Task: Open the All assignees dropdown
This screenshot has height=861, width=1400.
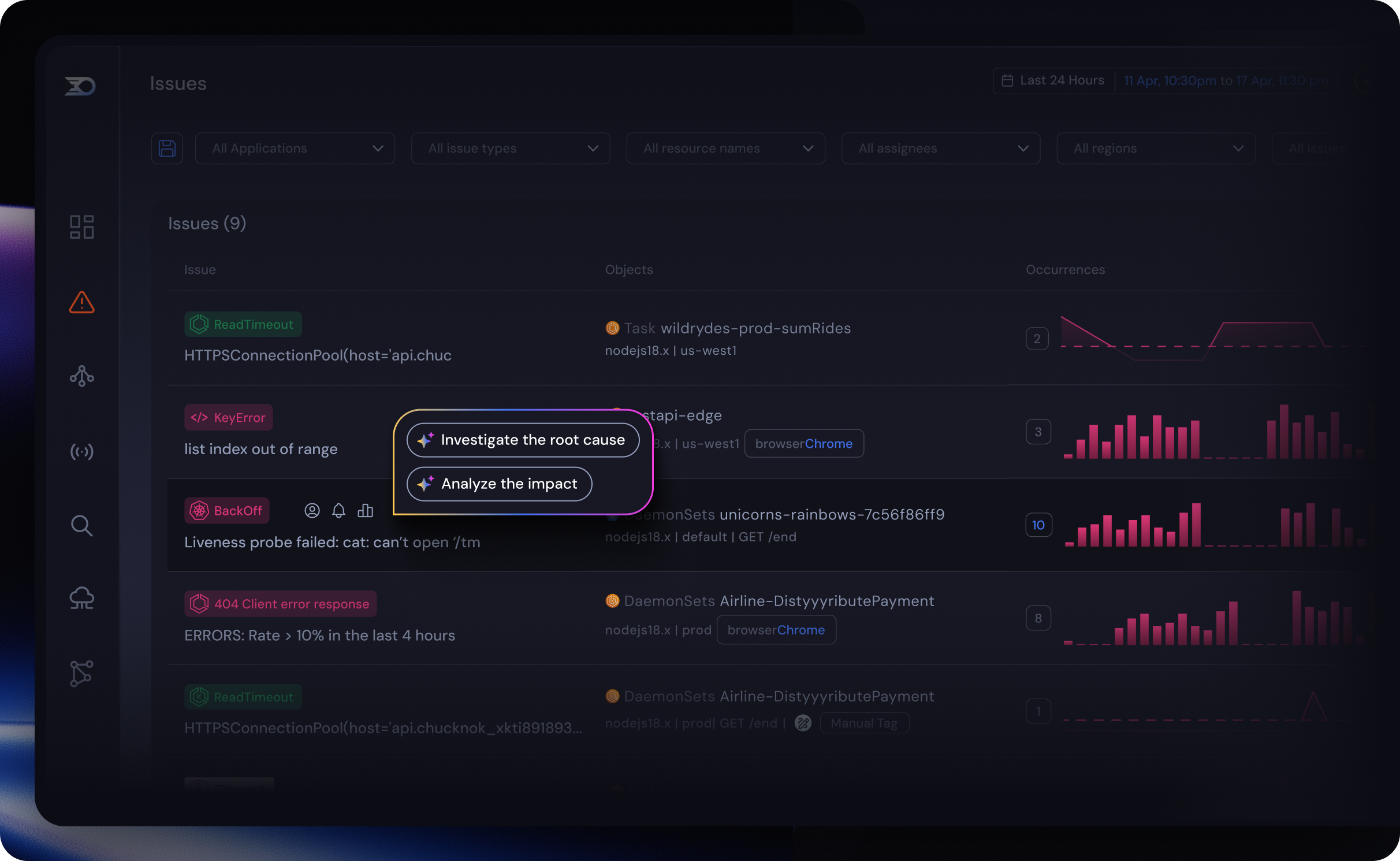Action: tap(941, 149)
